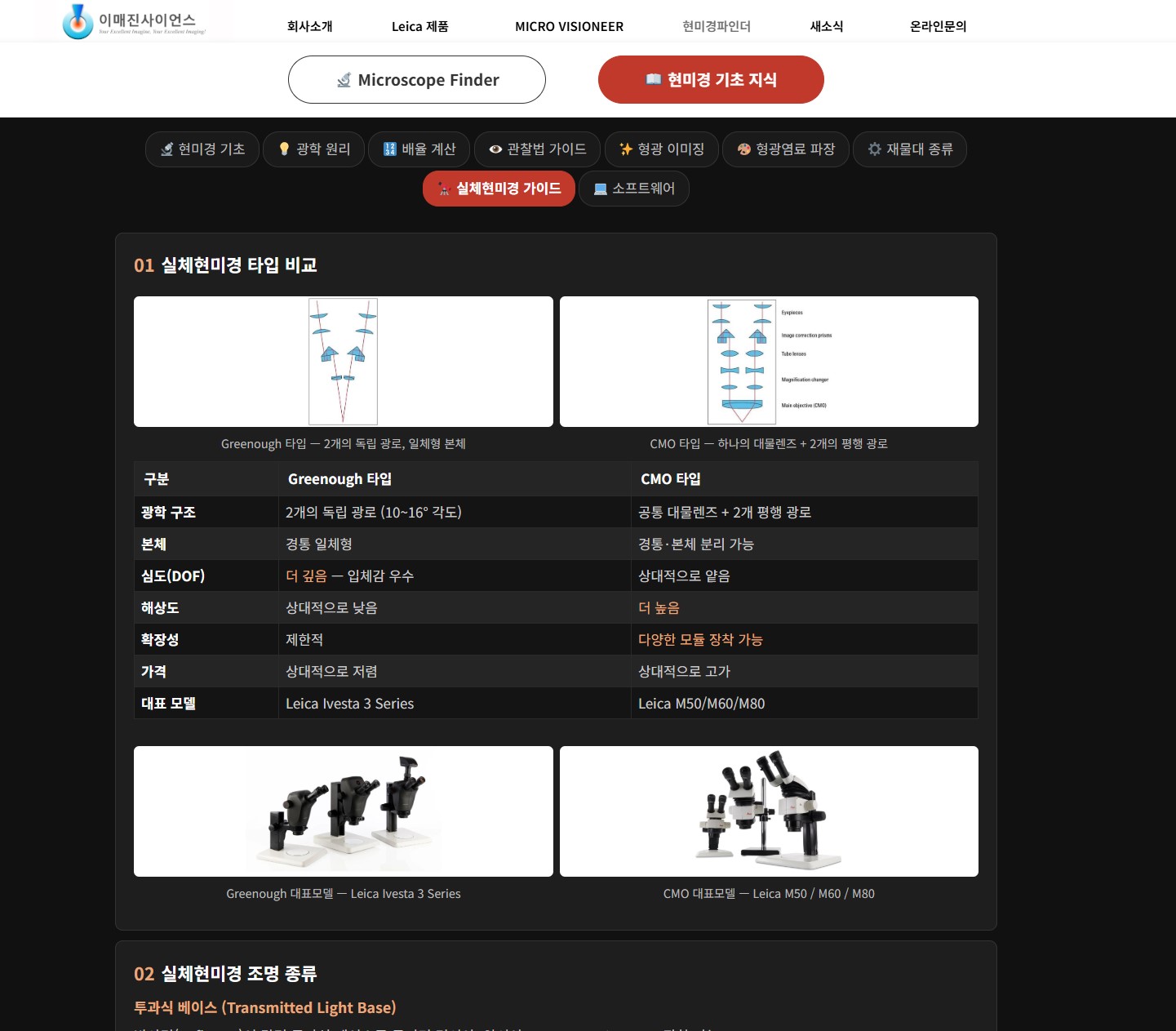
Task: Click the light bulb icon on 광학 원리
Action: [284, 149]
